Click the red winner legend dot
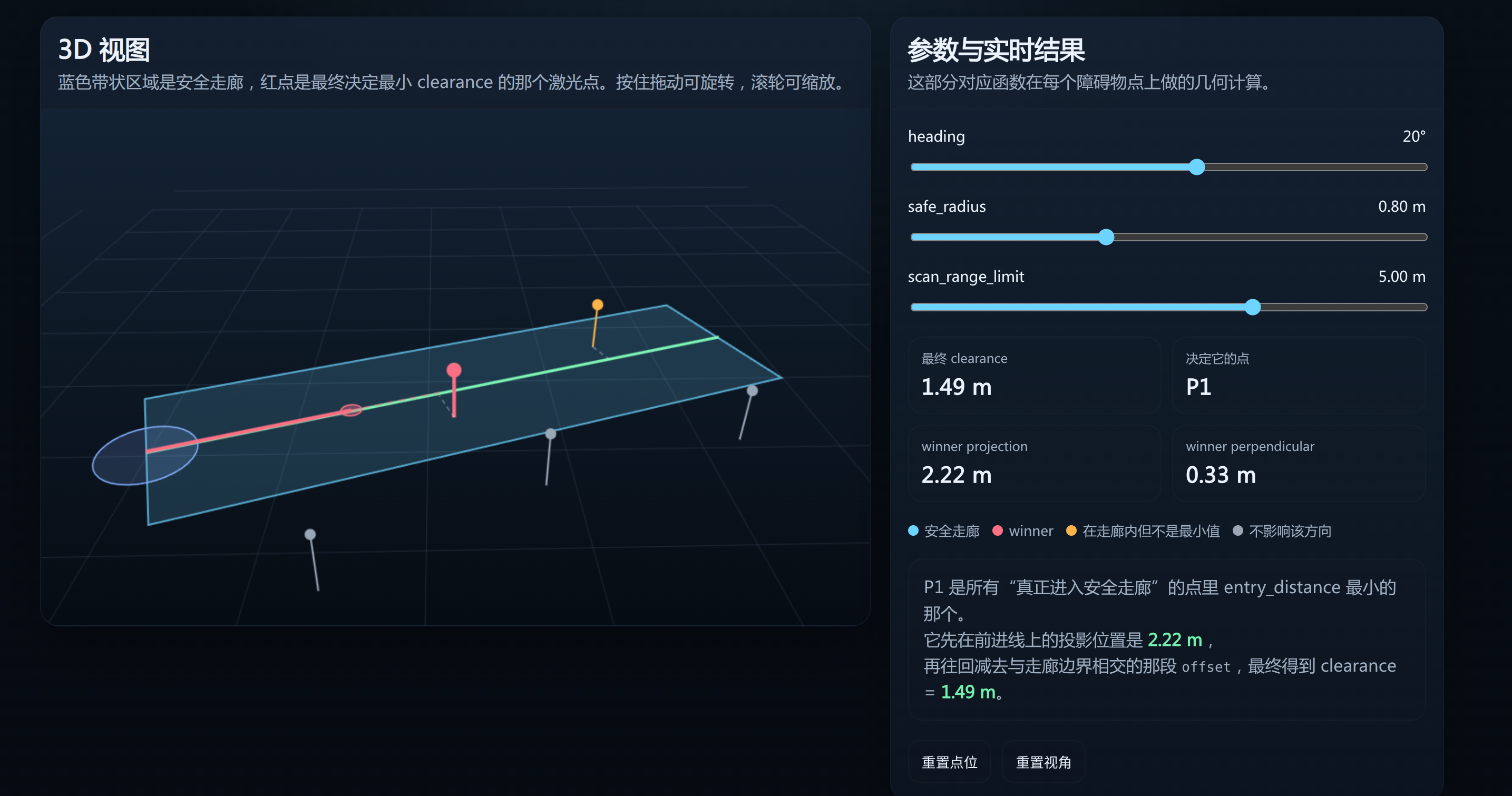This screenshot has width=1512, height=796. click(x=997, y=530)
